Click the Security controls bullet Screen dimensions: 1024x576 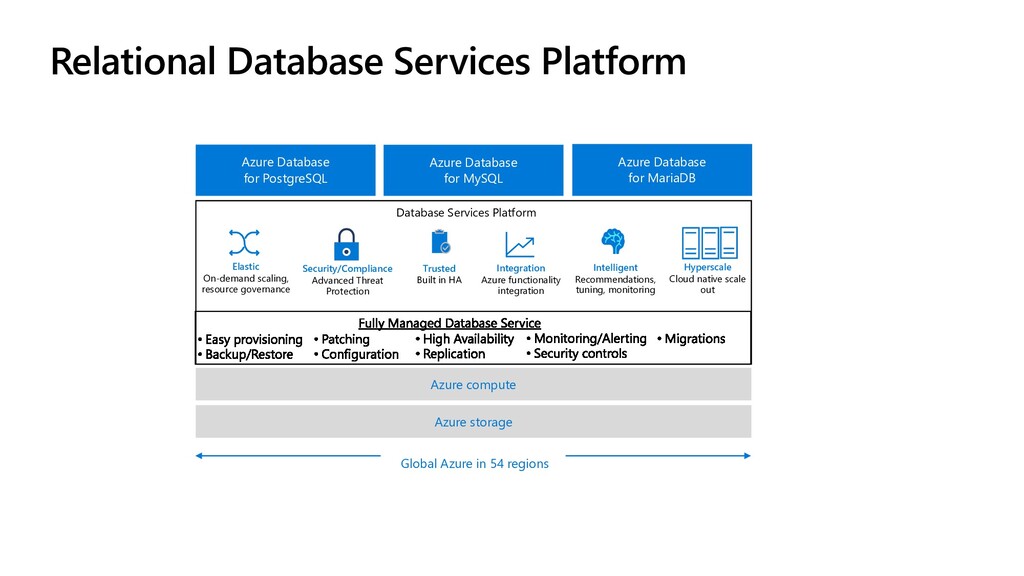coord(577,353)
